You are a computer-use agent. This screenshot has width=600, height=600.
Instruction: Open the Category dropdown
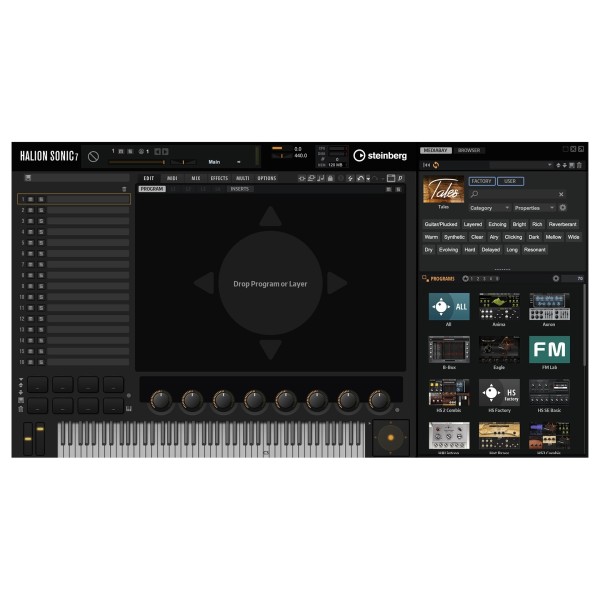489,208
